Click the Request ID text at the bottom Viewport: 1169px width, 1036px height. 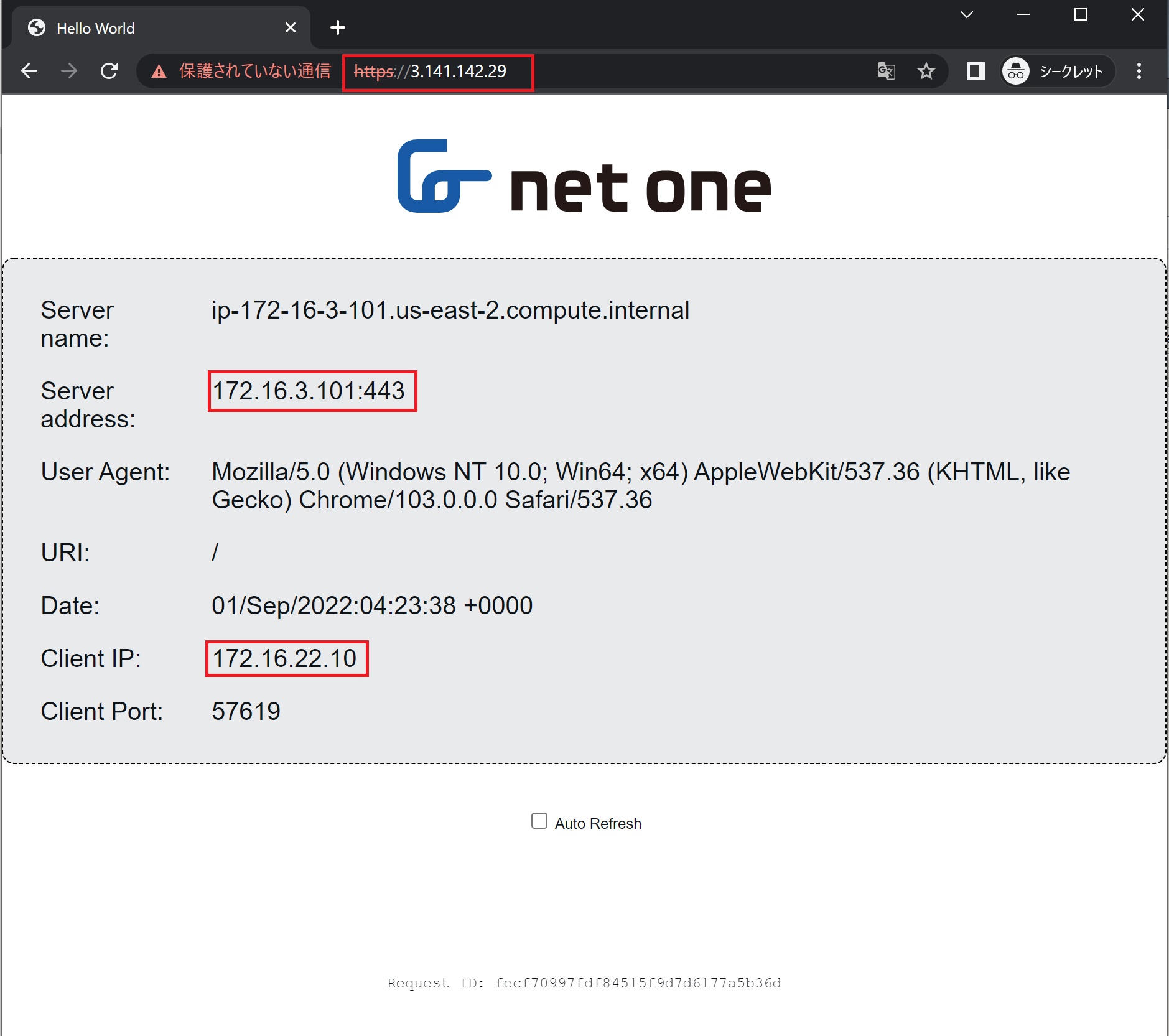[x=584, y=983]
